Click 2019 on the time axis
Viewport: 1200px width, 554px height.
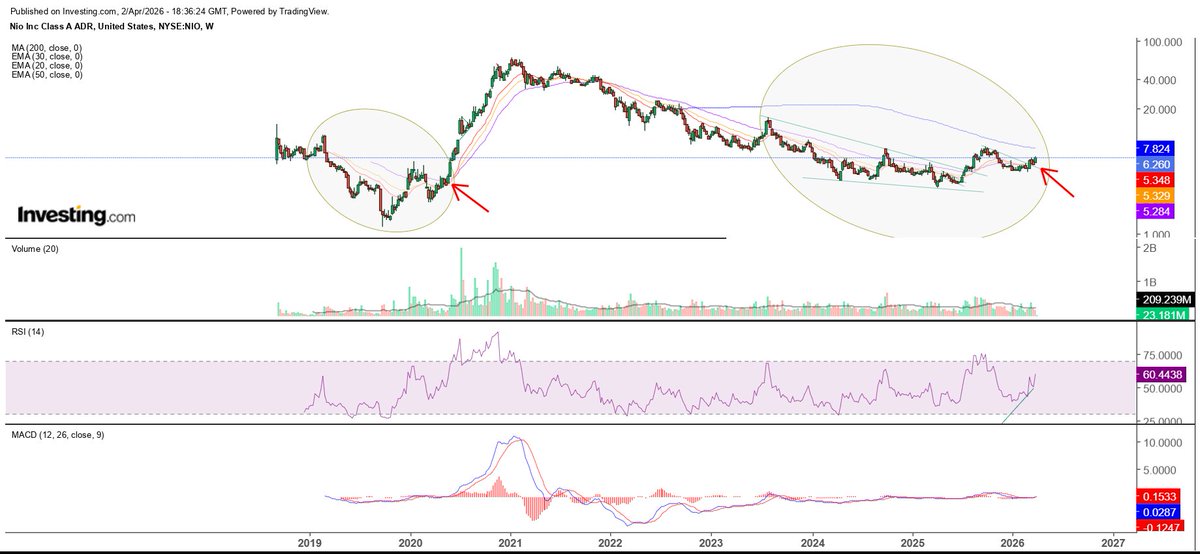tap(309, 542)
